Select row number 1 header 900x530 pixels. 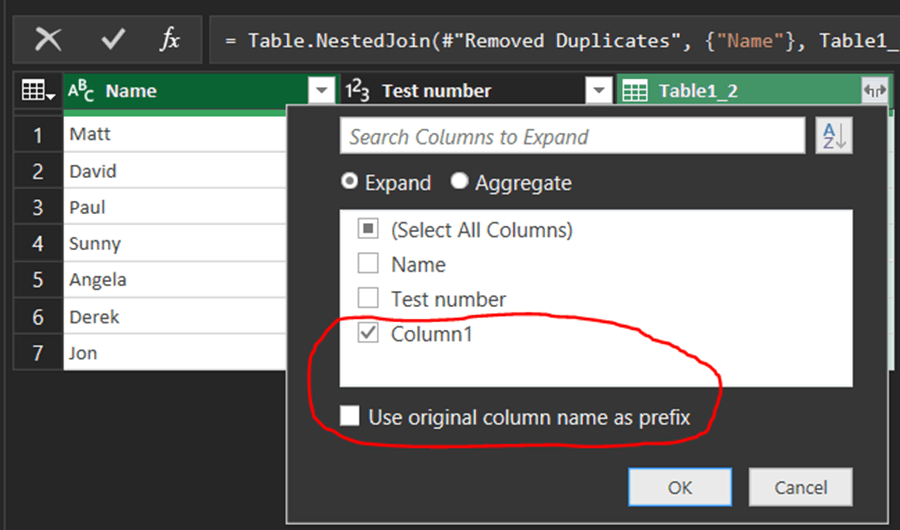pos(38,135)
